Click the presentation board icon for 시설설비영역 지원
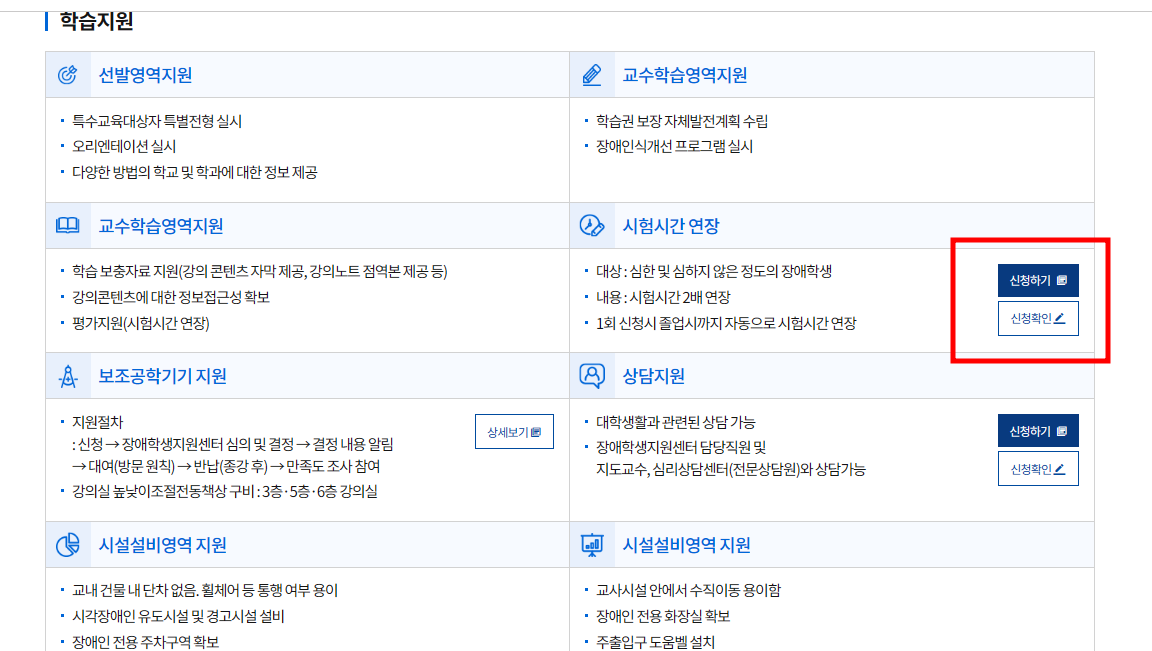 pos(591,545)
